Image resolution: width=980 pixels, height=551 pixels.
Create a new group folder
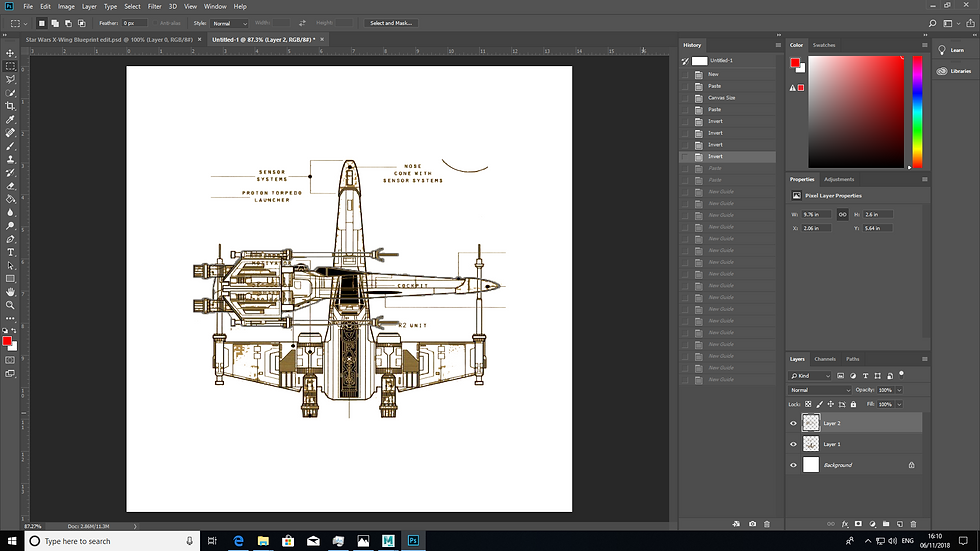coord(886,524)
